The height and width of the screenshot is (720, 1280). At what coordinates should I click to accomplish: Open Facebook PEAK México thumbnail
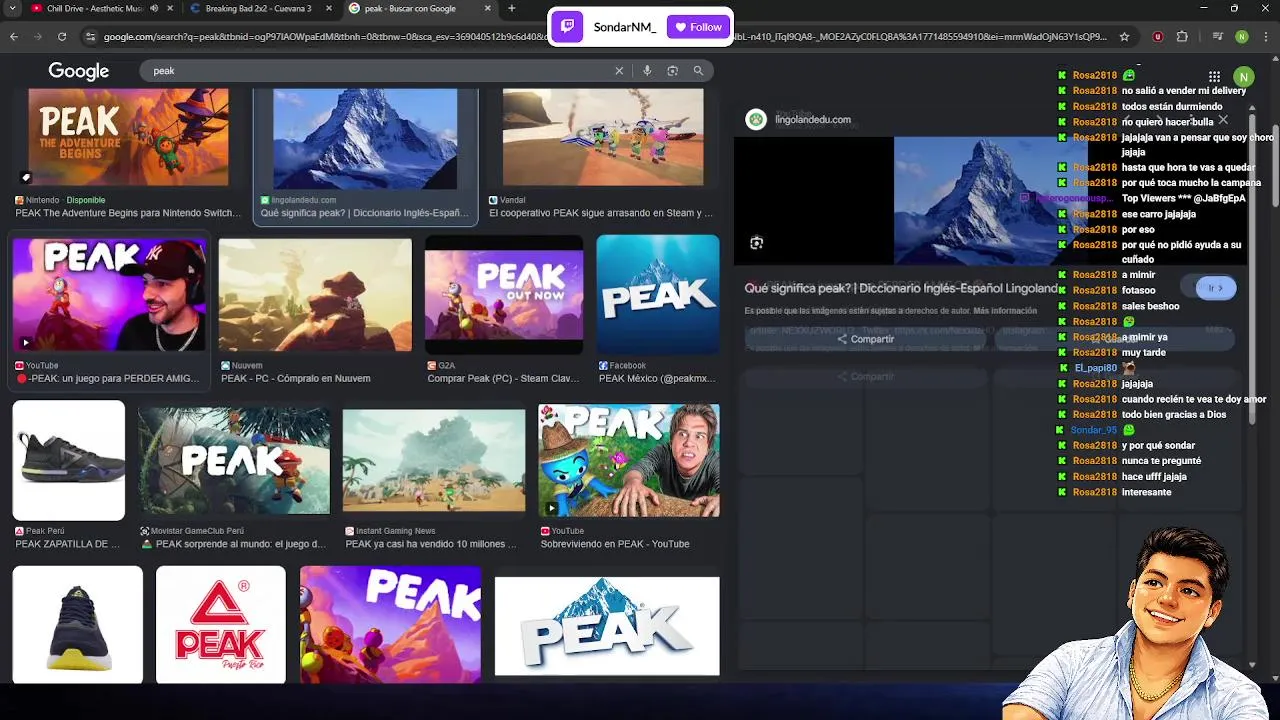click(658, 295)
